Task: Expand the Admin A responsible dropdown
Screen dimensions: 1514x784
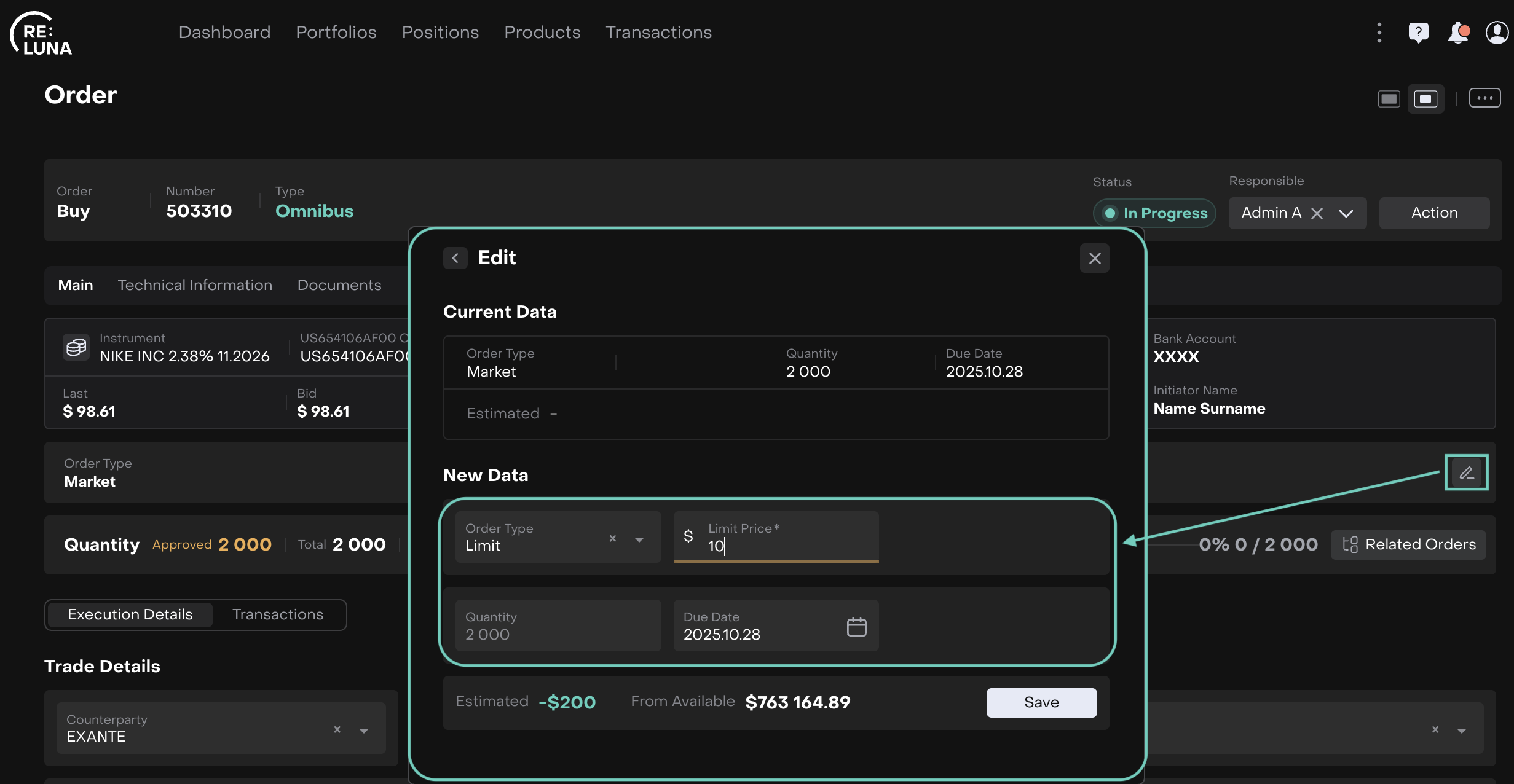Action: point(1346,213)
